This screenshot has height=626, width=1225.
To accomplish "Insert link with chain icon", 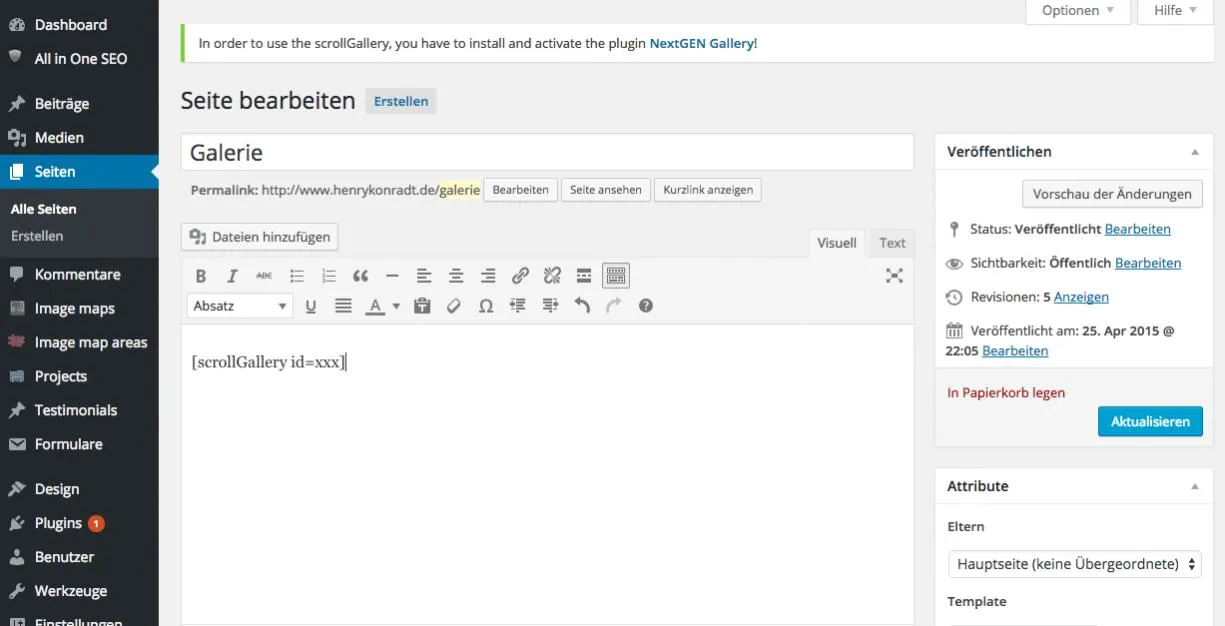I will pos(520,276).
